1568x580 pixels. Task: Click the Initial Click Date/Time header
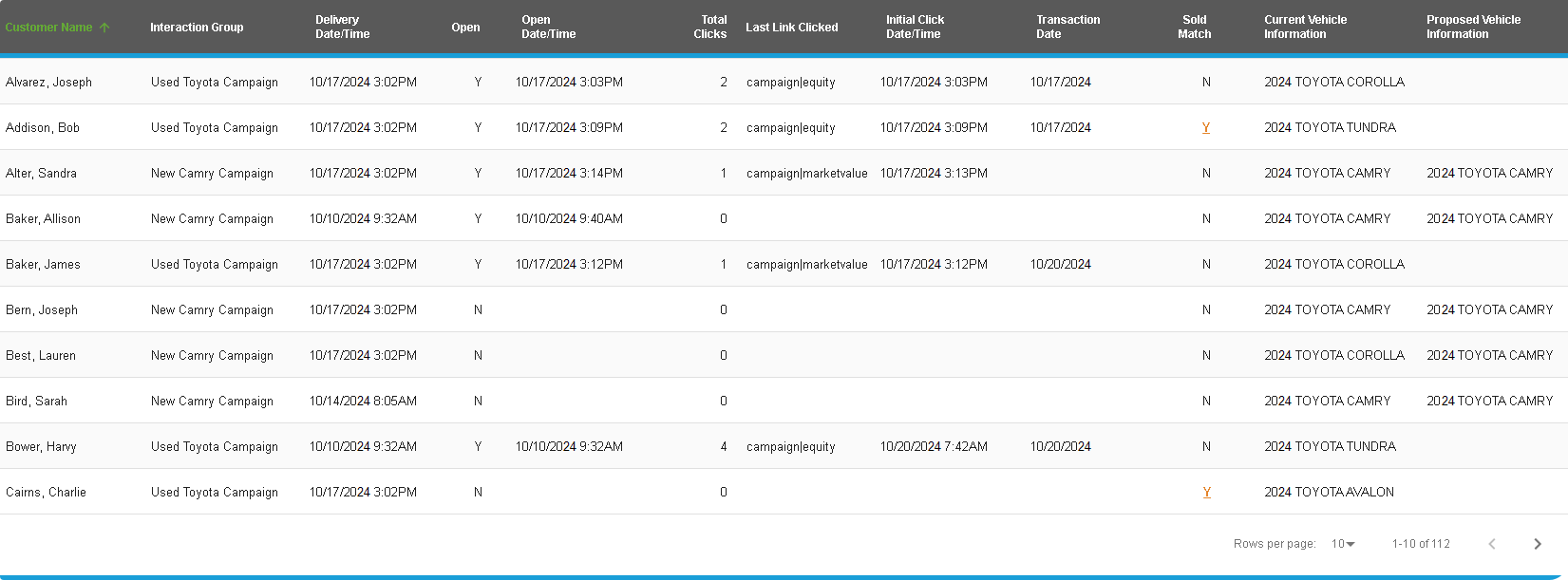coord(915,27)
